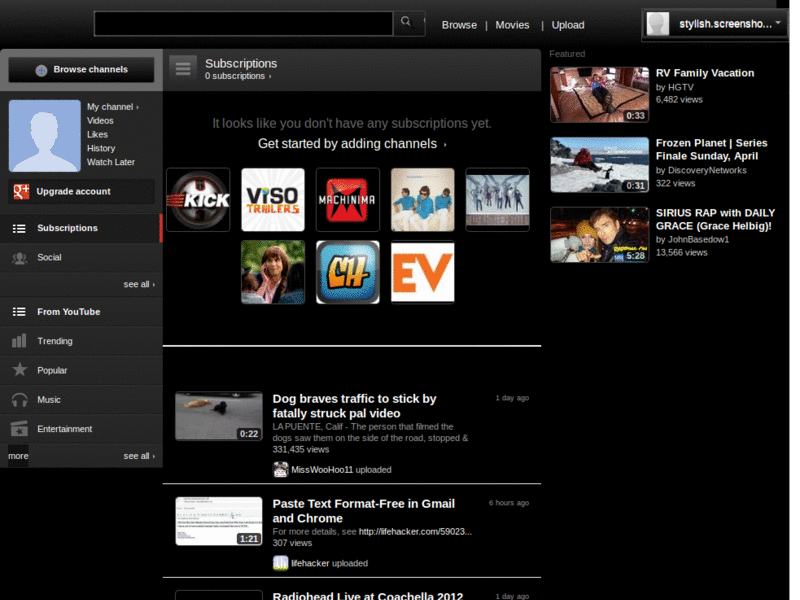Open Paste Text Format-Free in Gmail title
The height and width of the screenshot is (600, 800).
pos(364,511)
